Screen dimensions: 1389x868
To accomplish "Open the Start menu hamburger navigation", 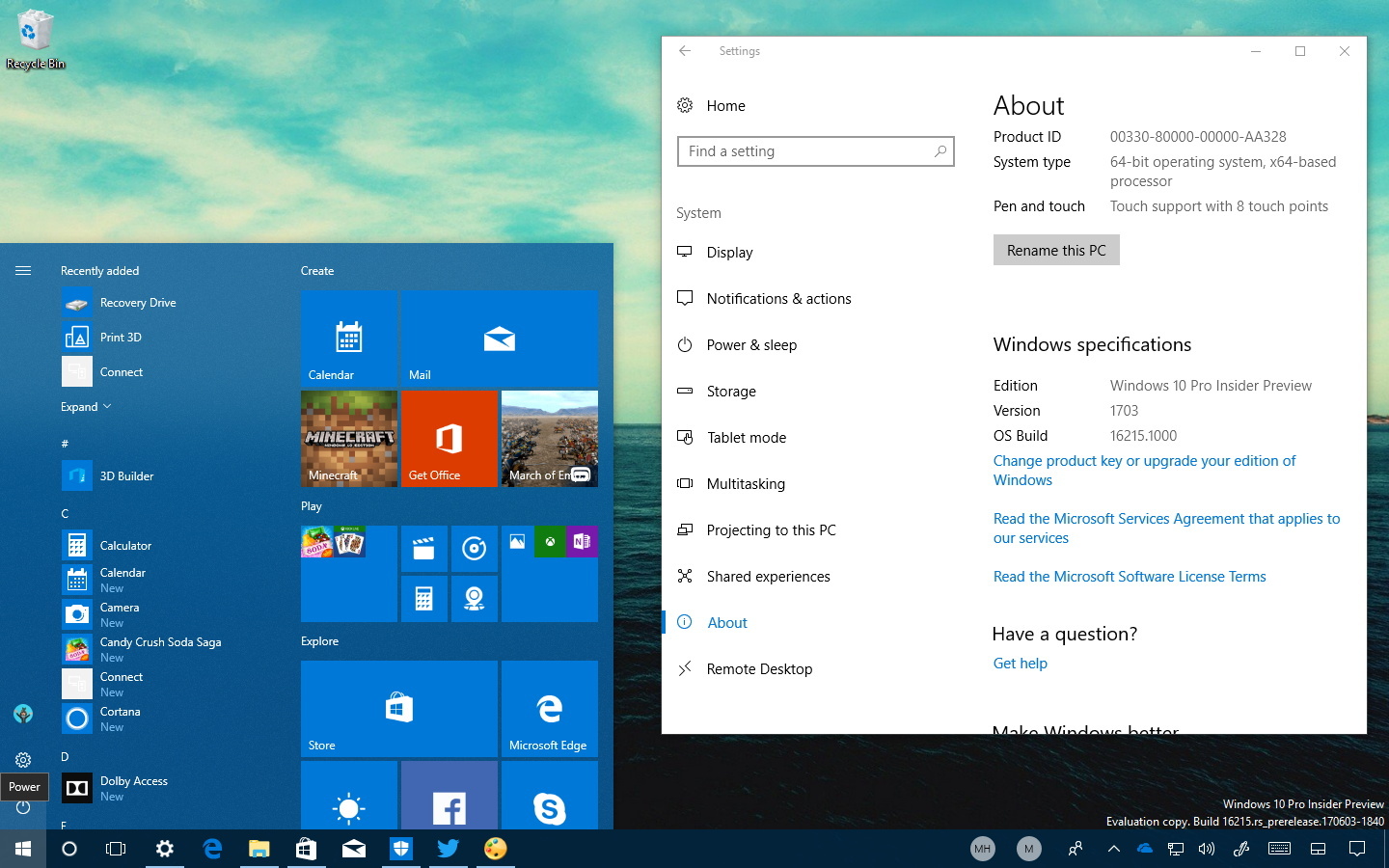I will pos(23,271).
